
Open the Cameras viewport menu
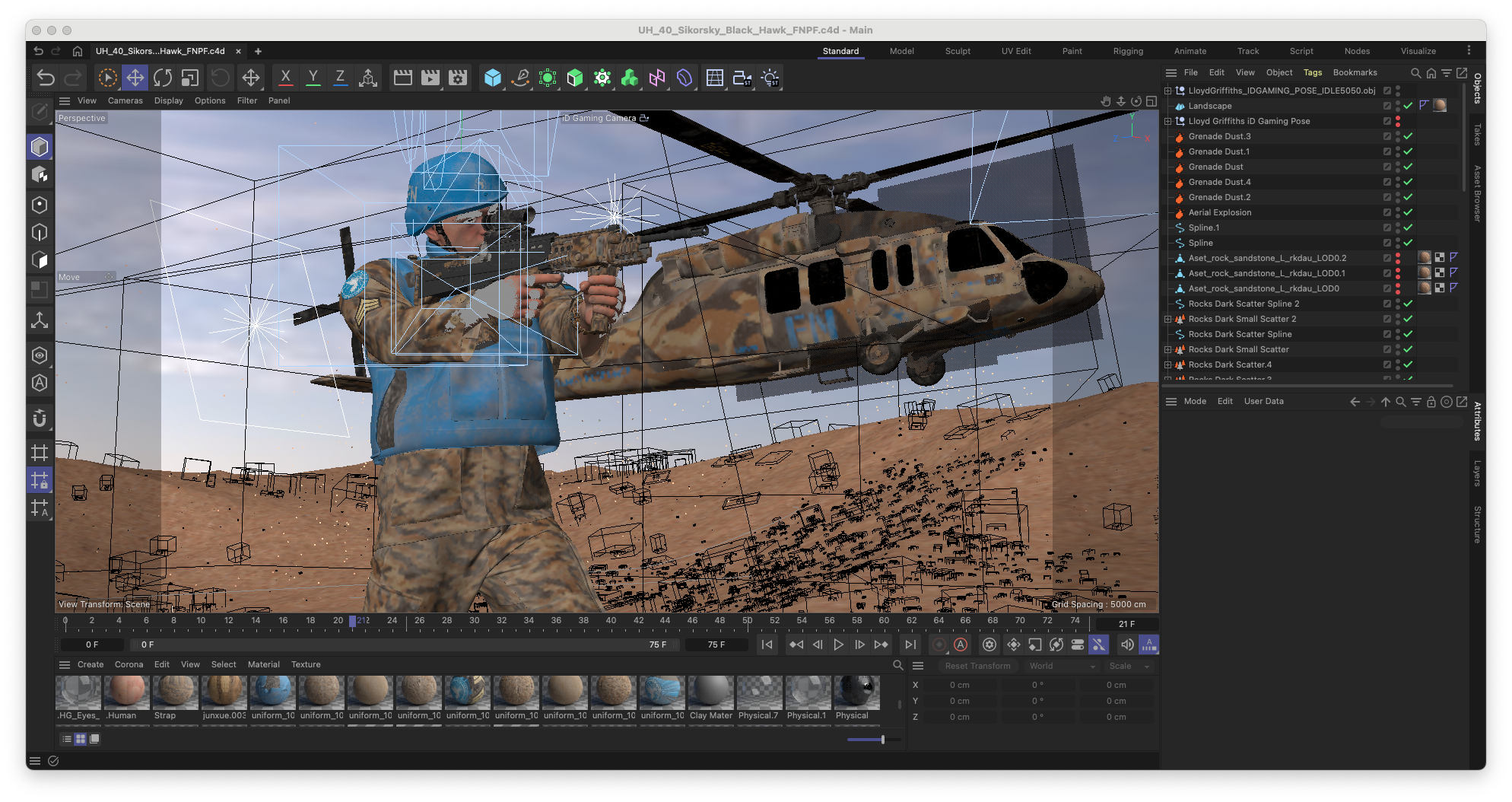tap(125, 100)
